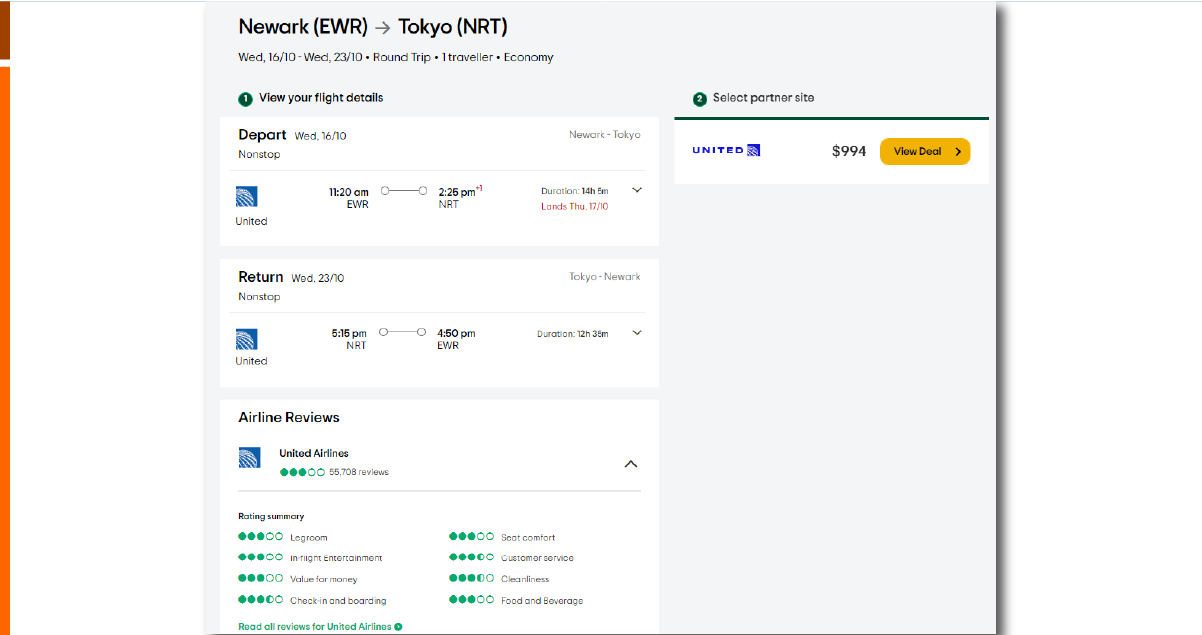
Task: Click the United Airlines name in the reviews section
Action: (x=314, y=453)
